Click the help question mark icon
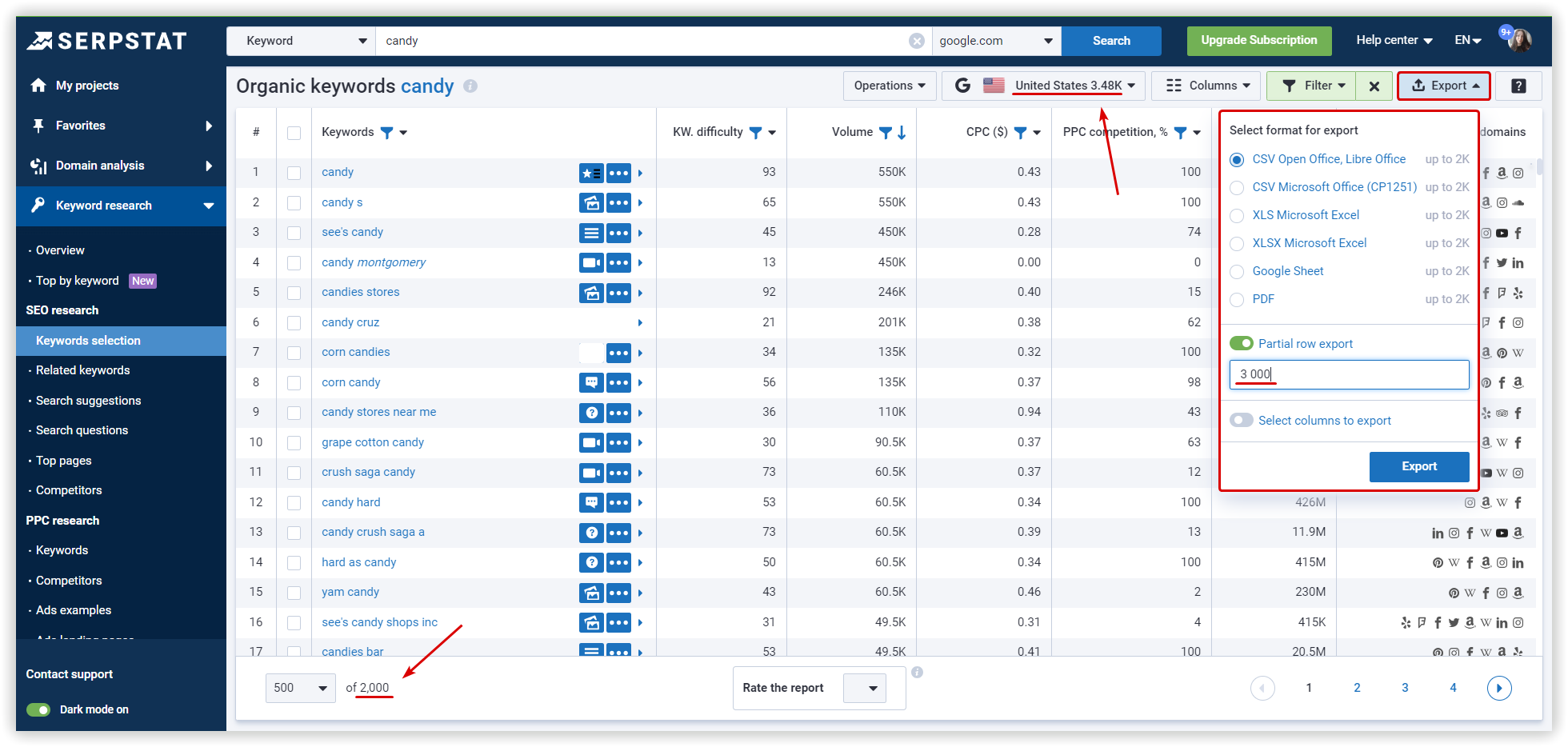The height and width of the screenshot is (747, 1568). click(1518, 86)
